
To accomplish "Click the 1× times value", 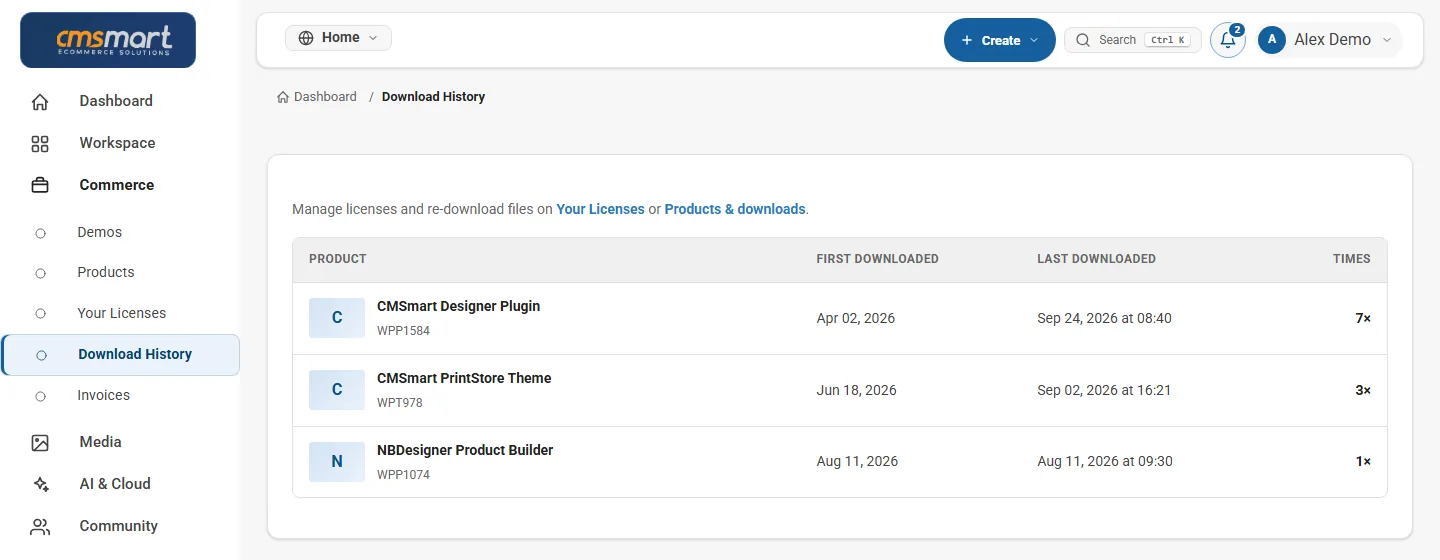I will [x=1363, y=462].
